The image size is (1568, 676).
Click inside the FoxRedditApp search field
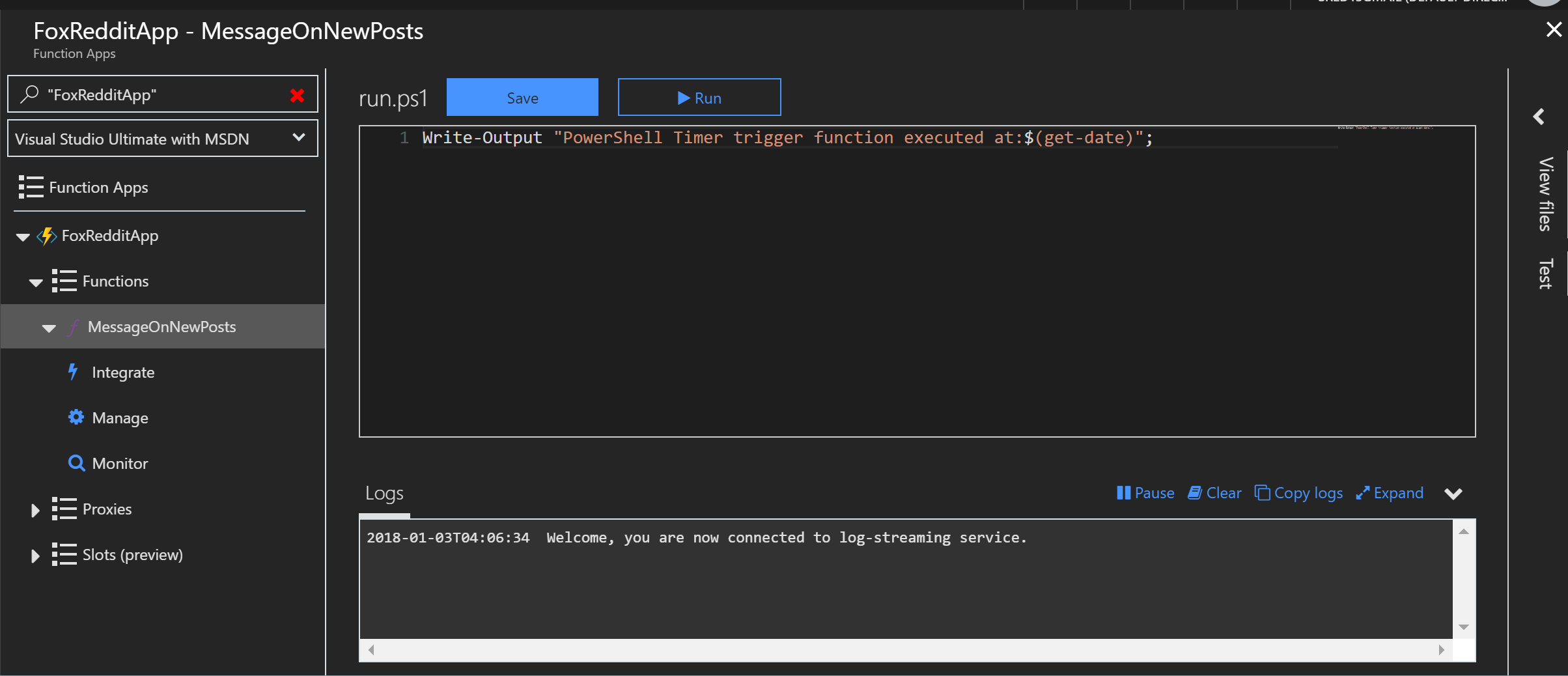click(x=163, y=95)
